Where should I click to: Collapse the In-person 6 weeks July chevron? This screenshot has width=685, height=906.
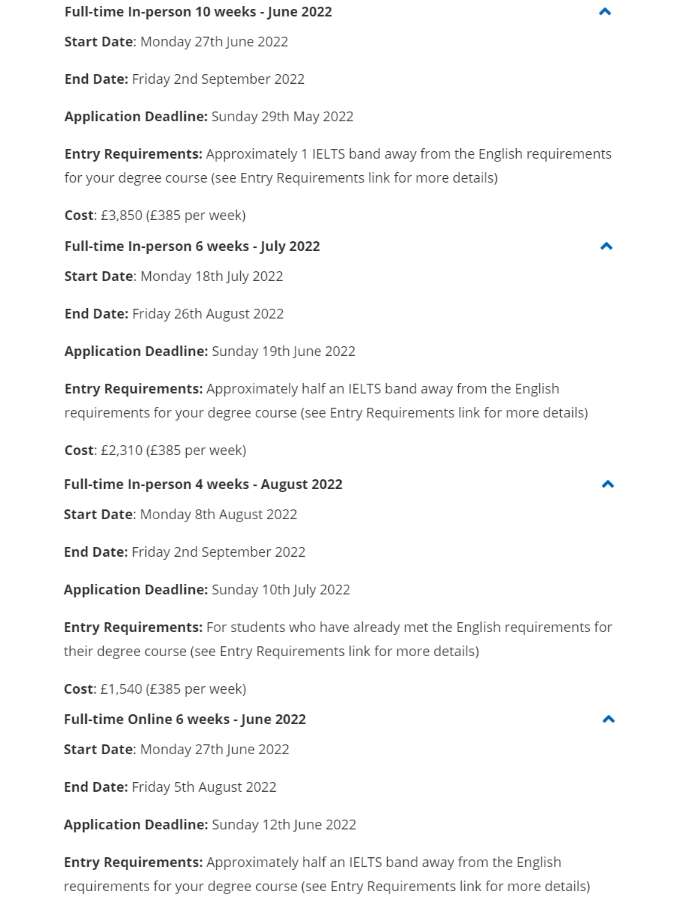click(x=606, y=246)
